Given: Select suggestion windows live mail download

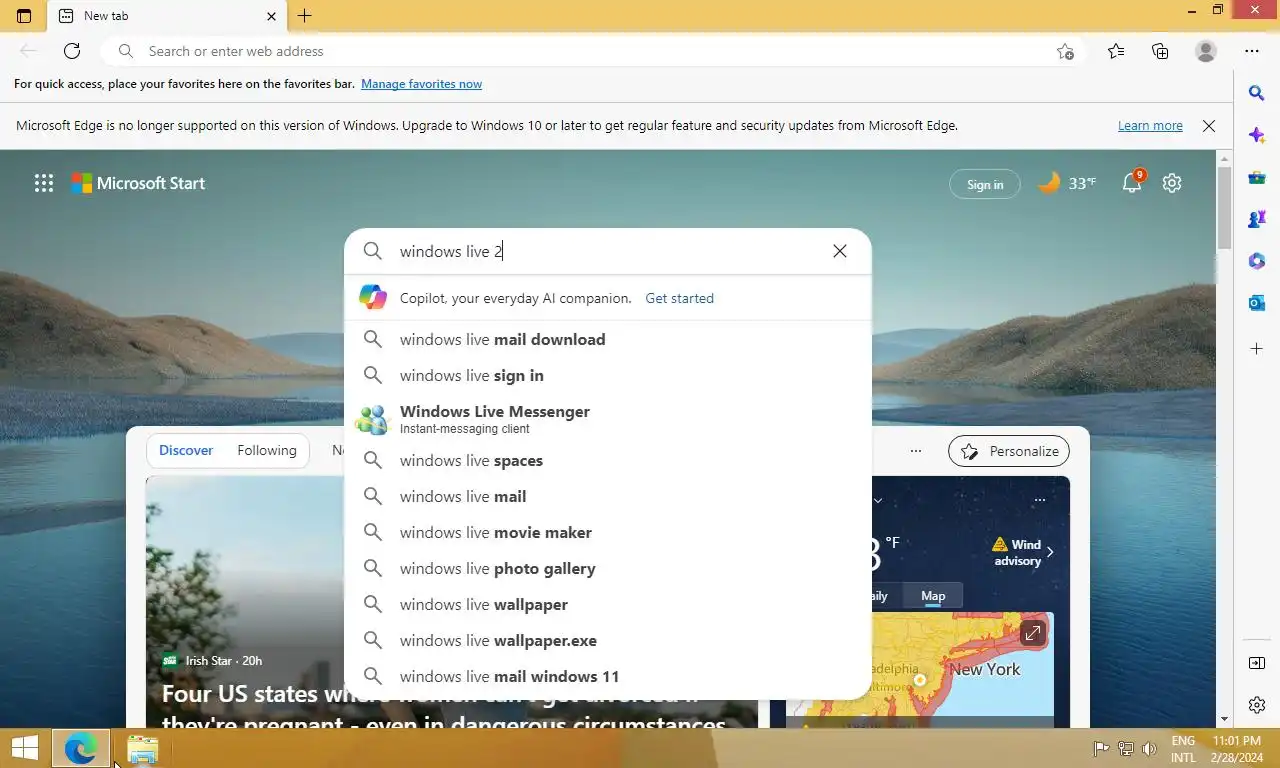Looking at the screenshot, I should (608, 339).
